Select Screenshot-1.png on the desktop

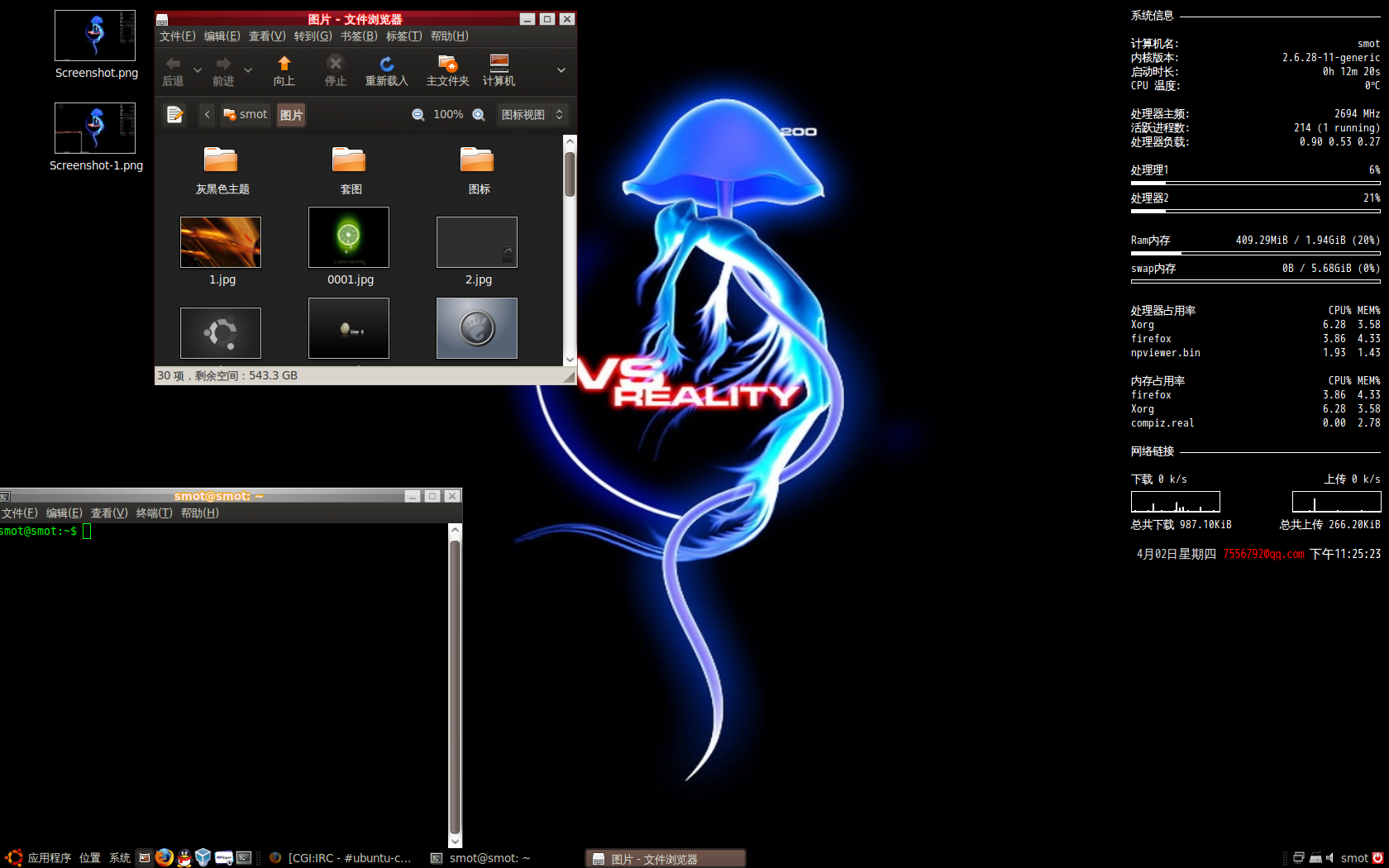pos(95,137)
